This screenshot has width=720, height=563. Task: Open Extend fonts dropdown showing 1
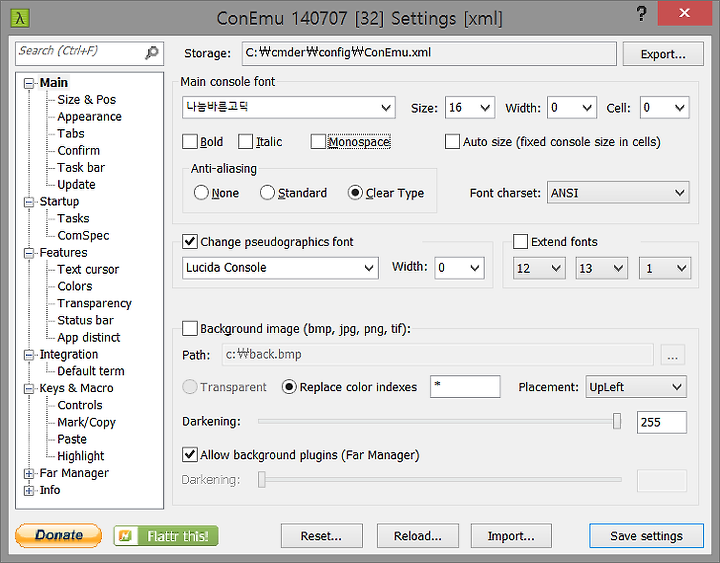pyautogui.click(x=664, y=268)
